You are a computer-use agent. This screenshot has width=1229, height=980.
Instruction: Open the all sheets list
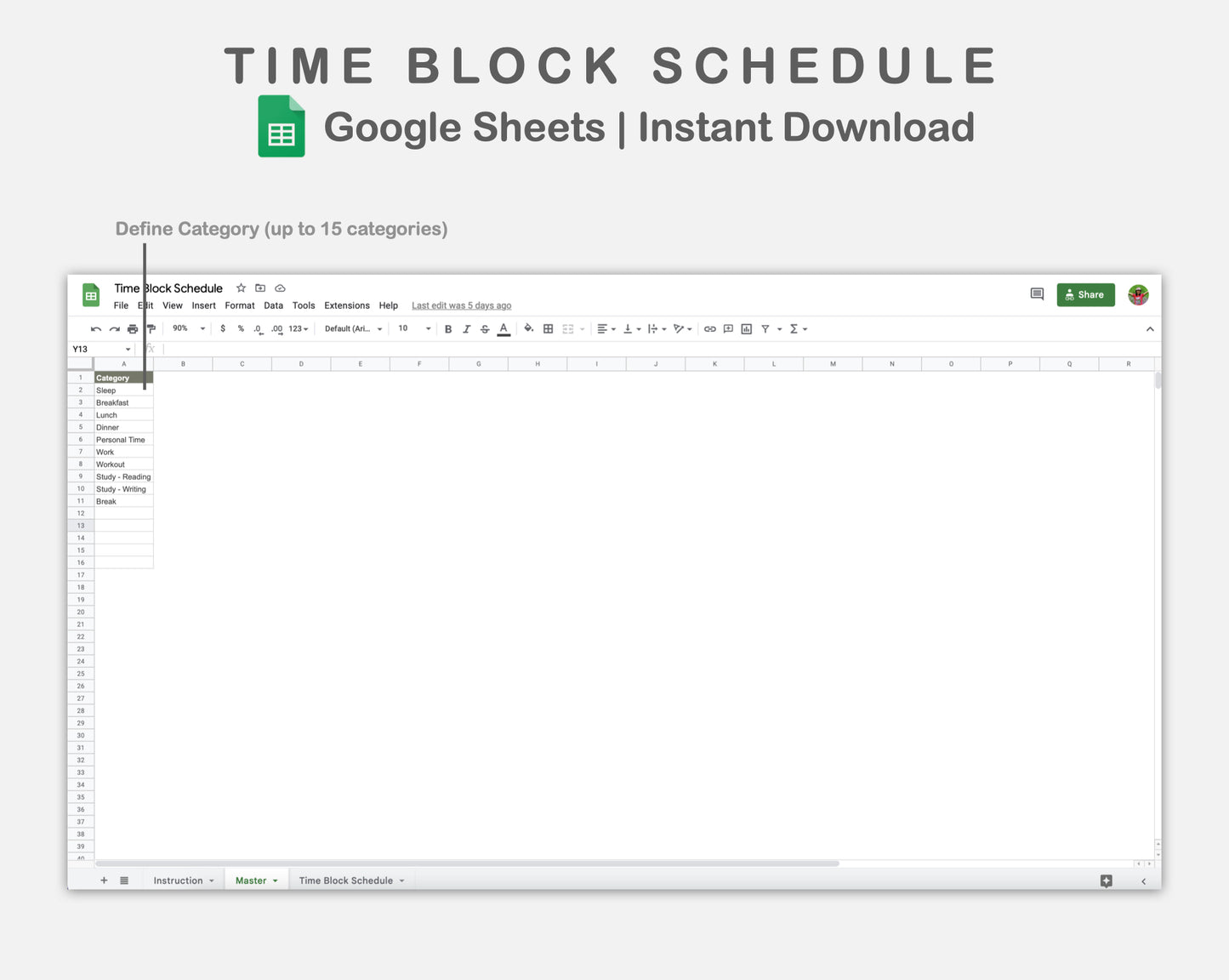[x=124, y=880]
